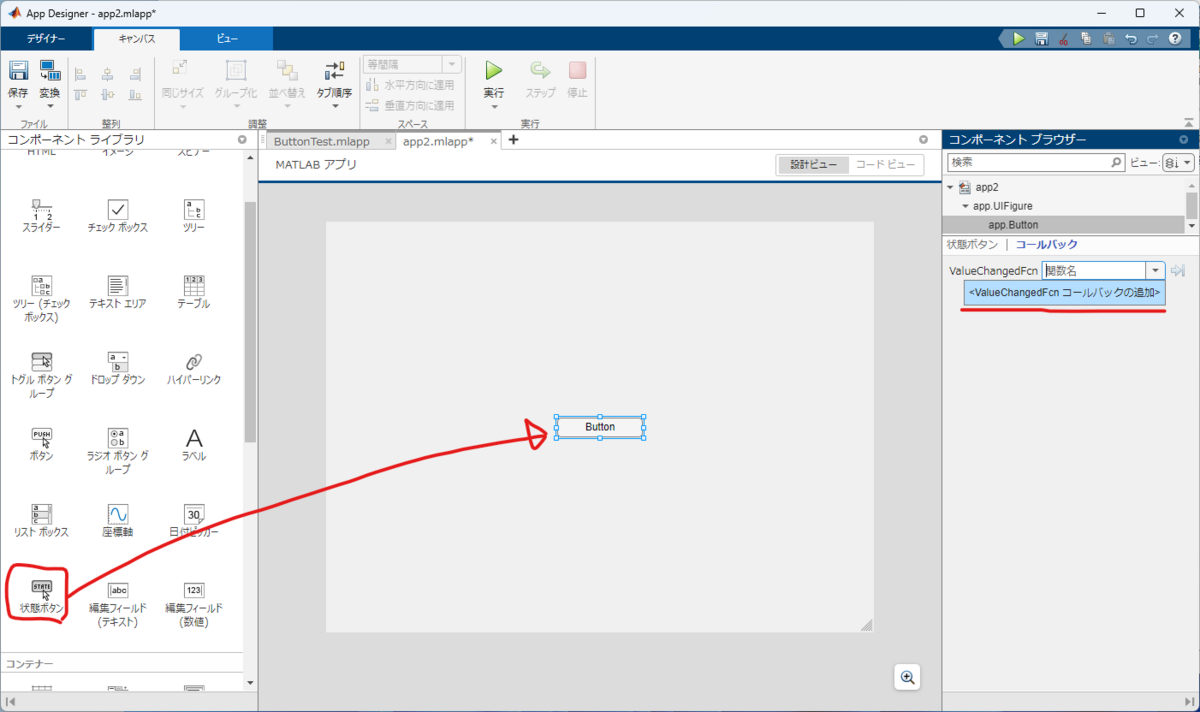The width and height of the screenshot is (1200, 712).
Task: Switch to State Button (状態ボタン) properties tab
Action: [972, 244]
